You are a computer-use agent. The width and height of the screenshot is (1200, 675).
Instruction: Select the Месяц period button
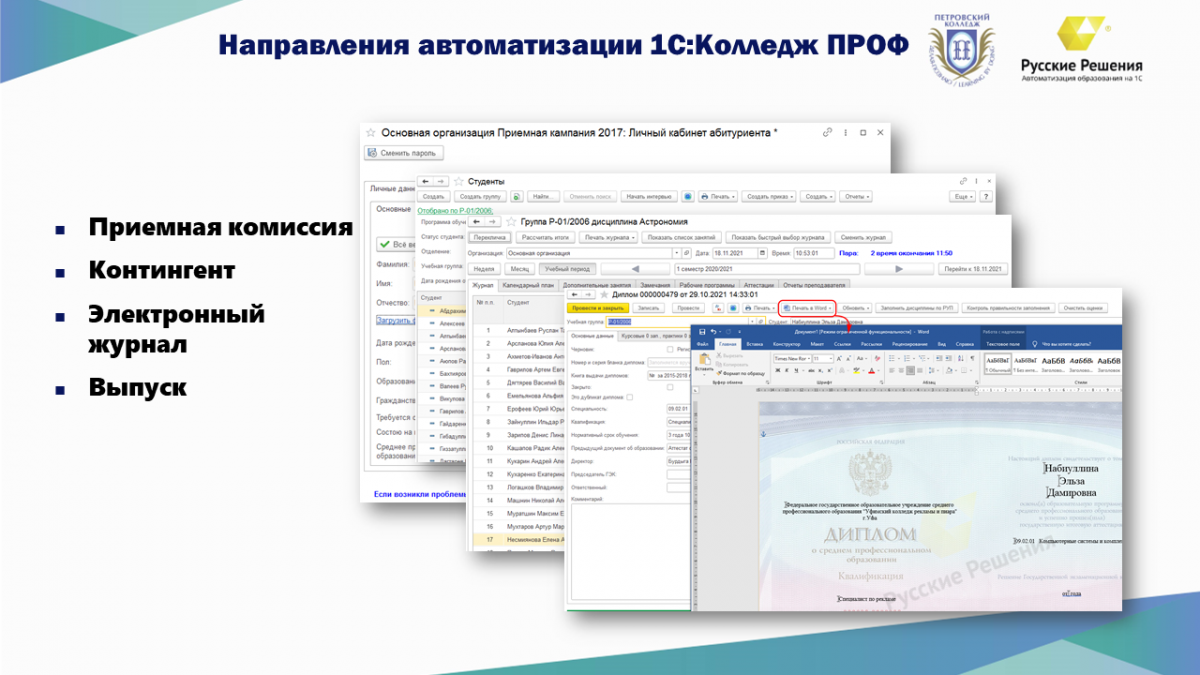pyautogui.click(x=519, y=269)
